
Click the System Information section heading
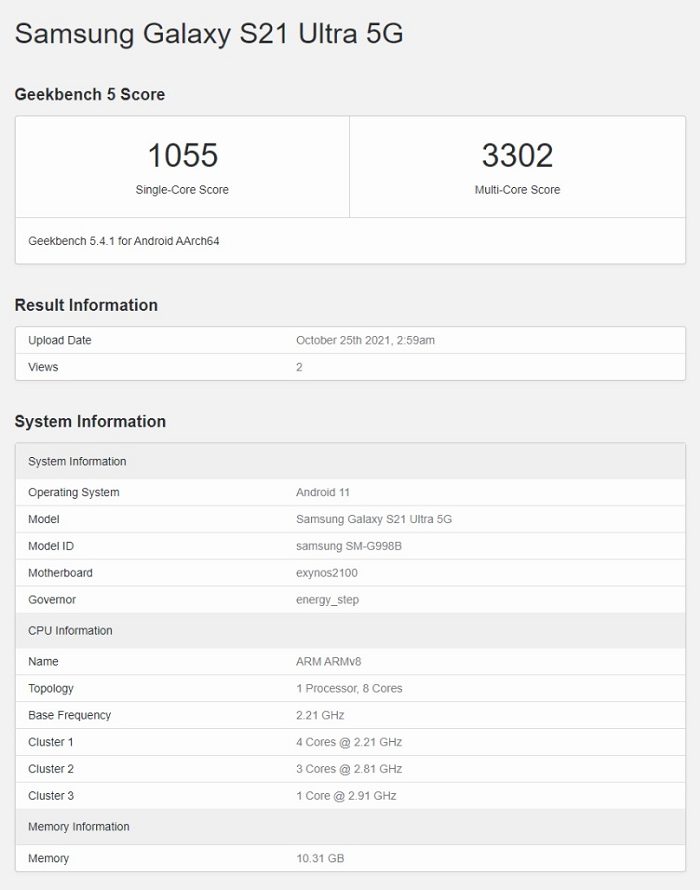click(90, 421)
